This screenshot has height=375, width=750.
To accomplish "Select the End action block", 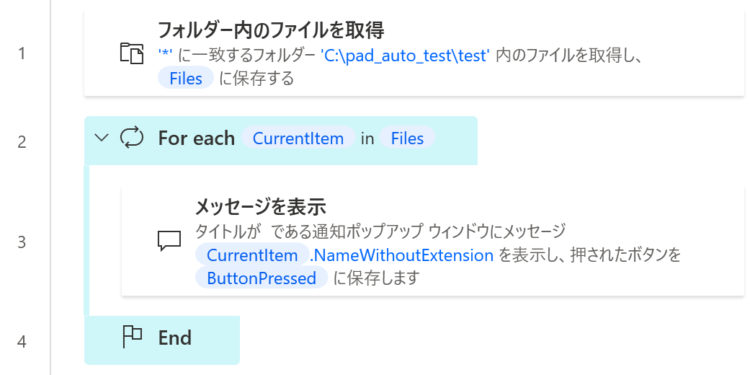I will (162, 340).
